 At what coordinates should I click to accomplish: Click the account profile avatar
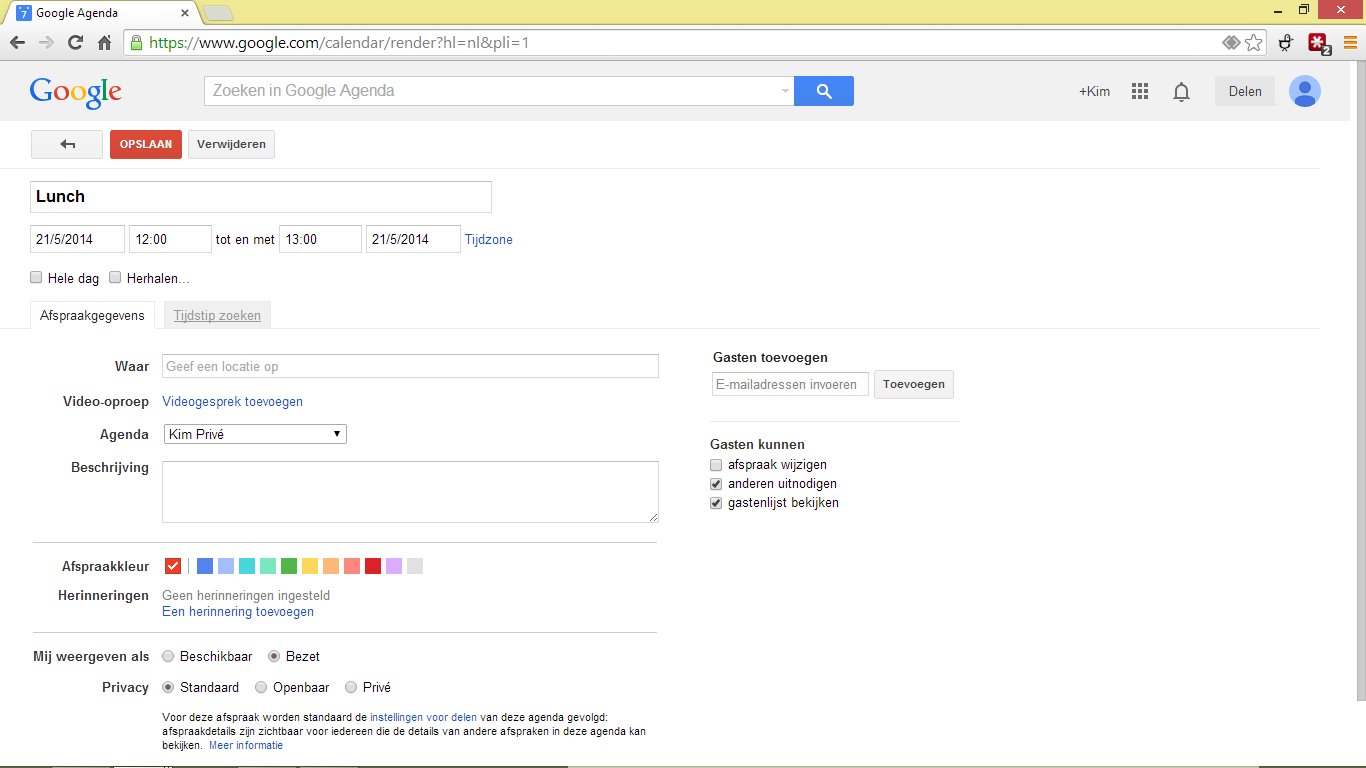coord(1304,91)
